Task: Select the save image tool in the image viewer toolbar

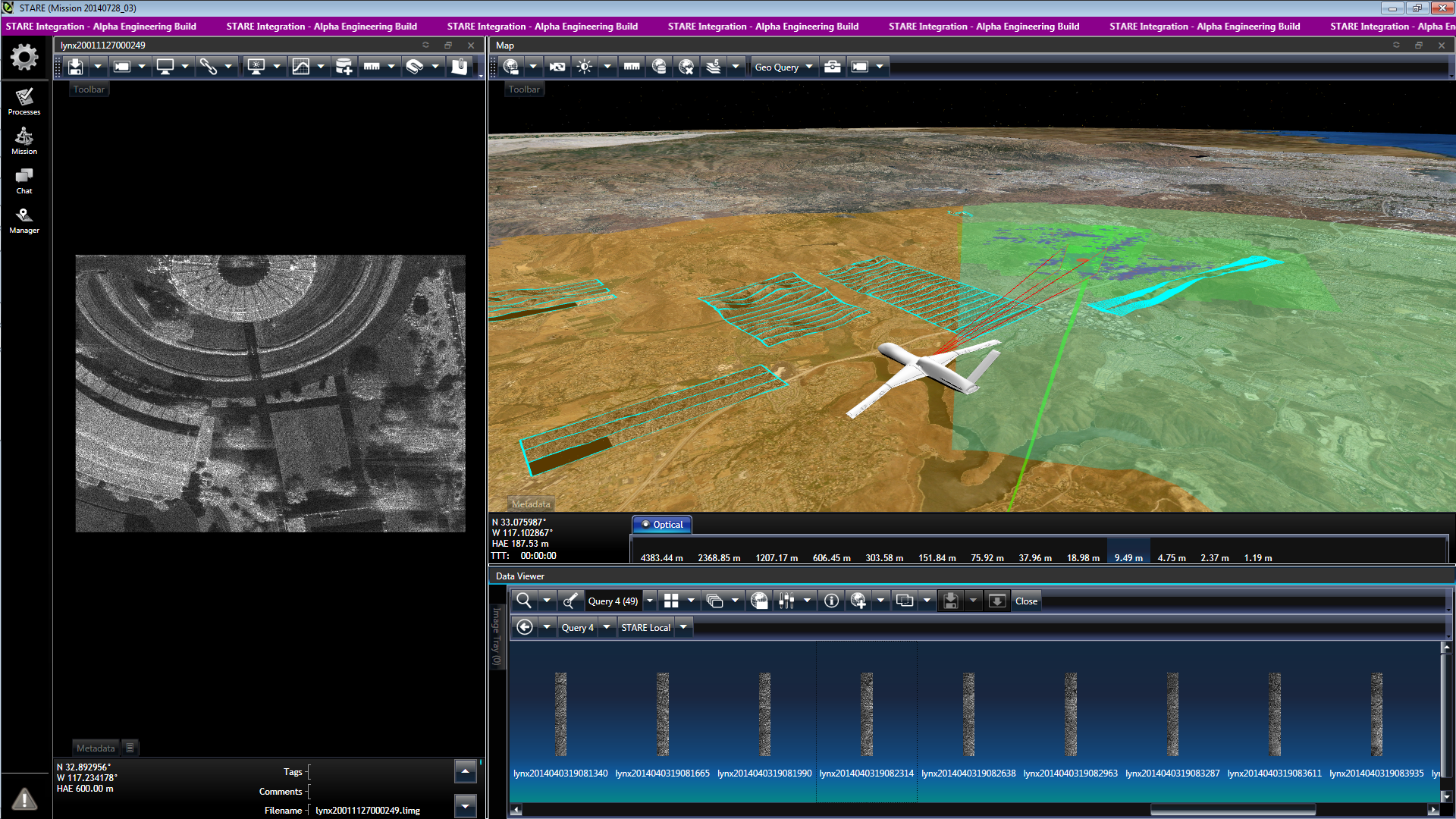Action: [x=75, y=67]
